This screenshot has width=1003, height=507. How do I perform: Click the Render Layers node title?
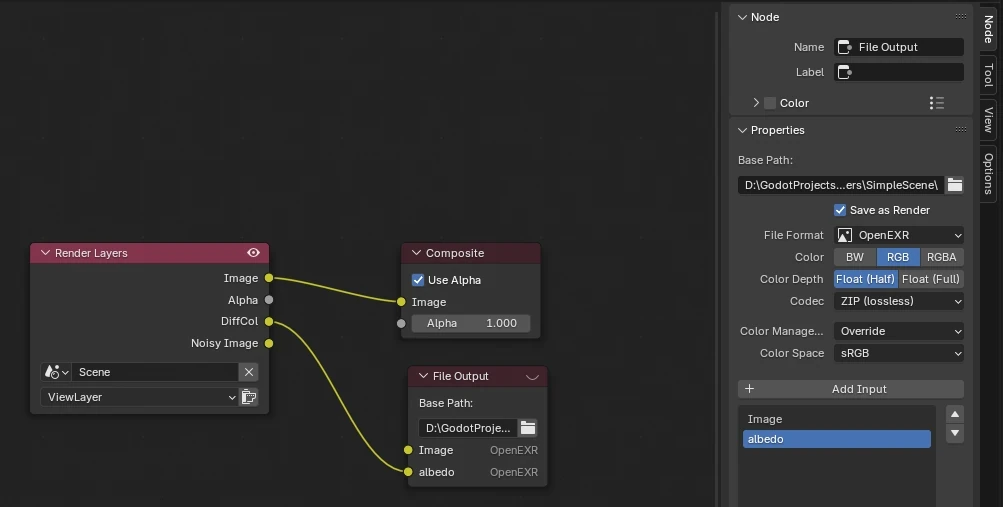pyautogui.click(x=91, y=253)
